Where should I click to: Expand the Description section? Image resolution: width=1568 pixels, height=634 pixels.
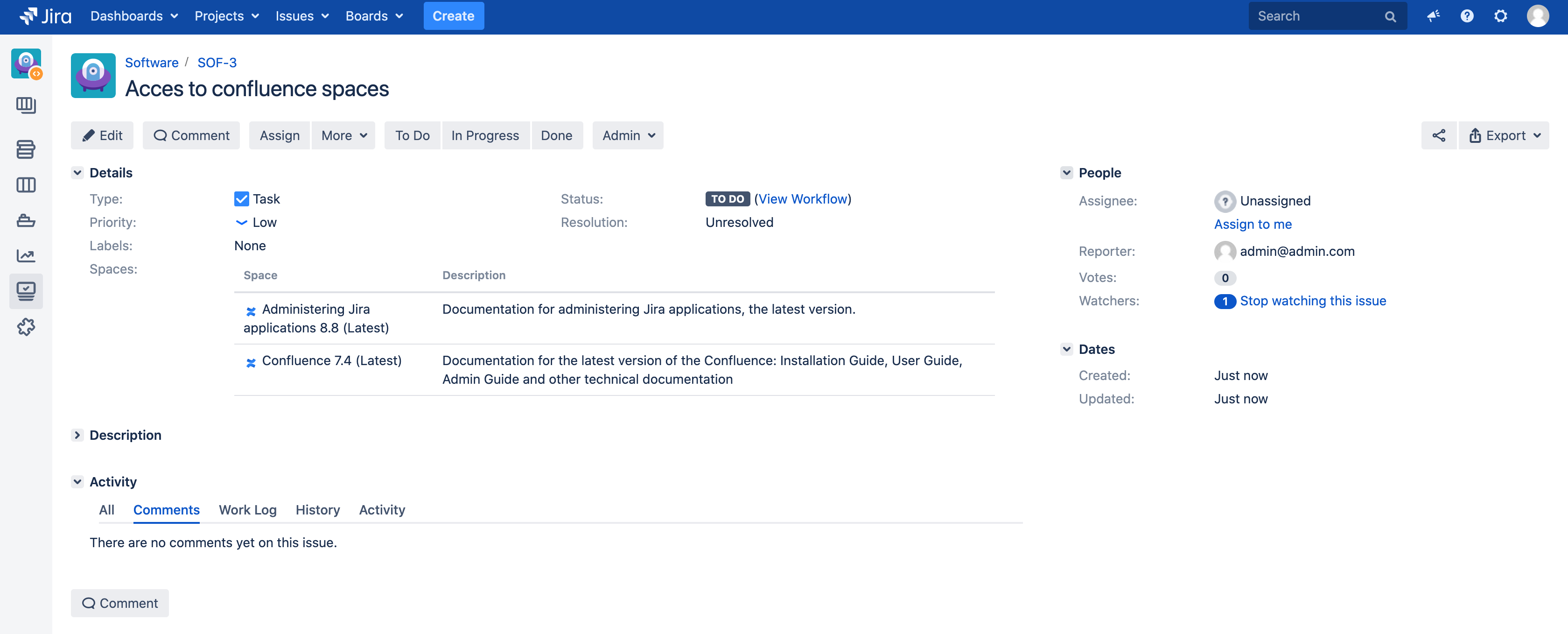[x=77, y=435]
